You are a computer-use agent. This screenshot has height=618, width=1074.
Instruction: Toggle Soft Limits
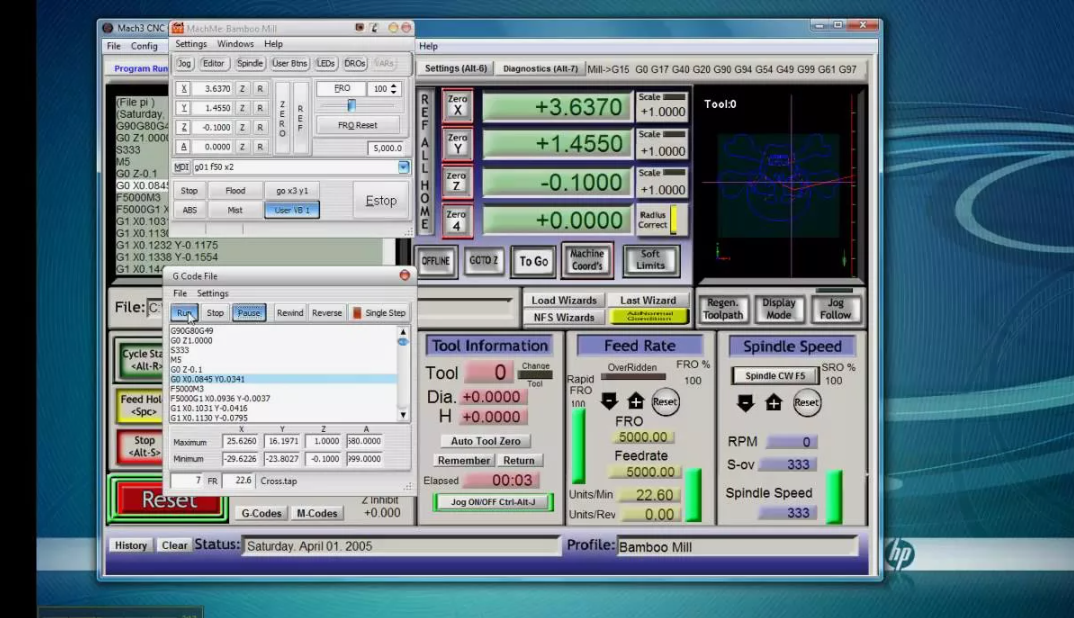coord(650,260)
